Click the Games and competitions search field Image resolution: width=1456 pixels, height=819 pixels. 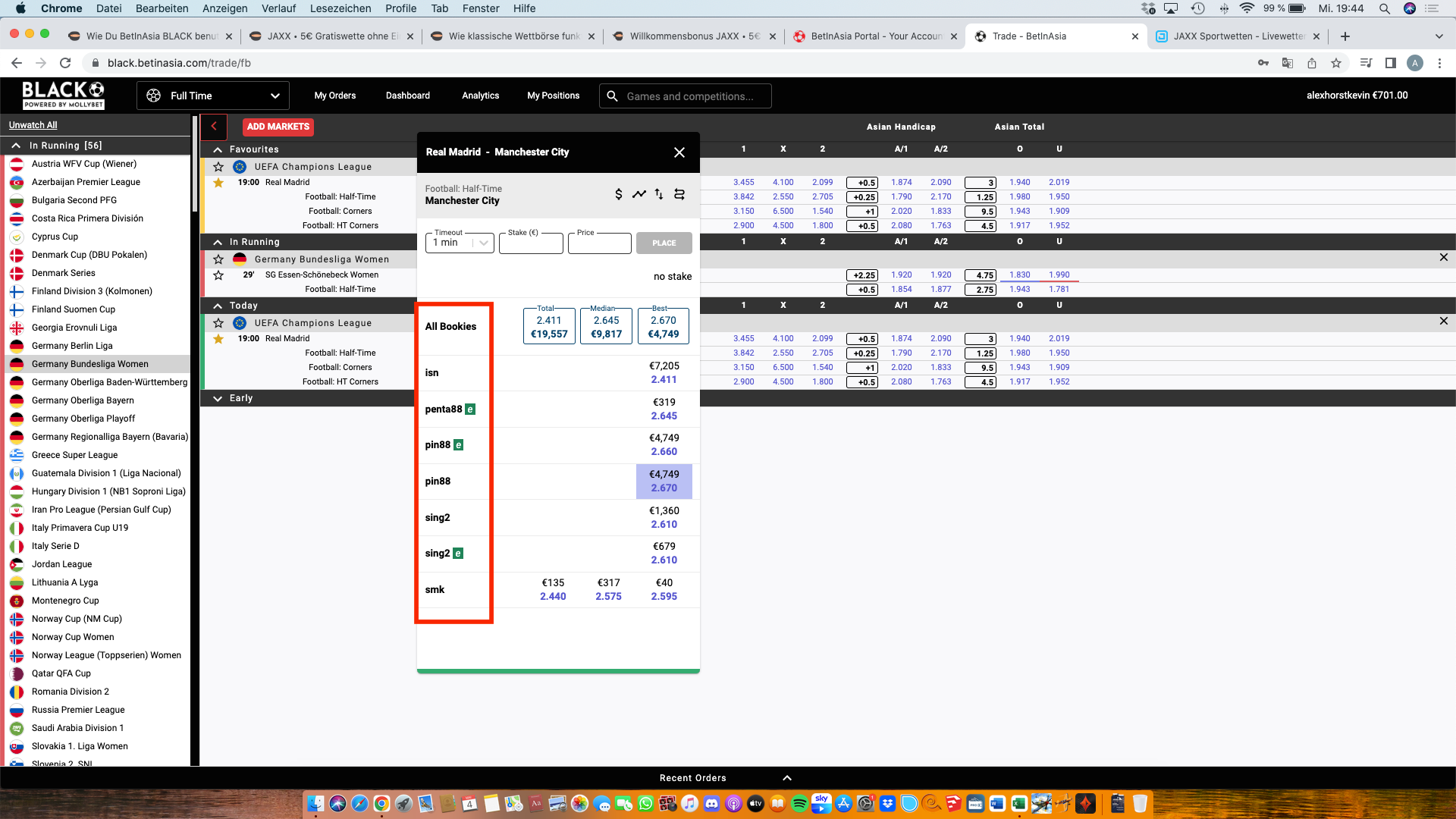tap(686, 96)
